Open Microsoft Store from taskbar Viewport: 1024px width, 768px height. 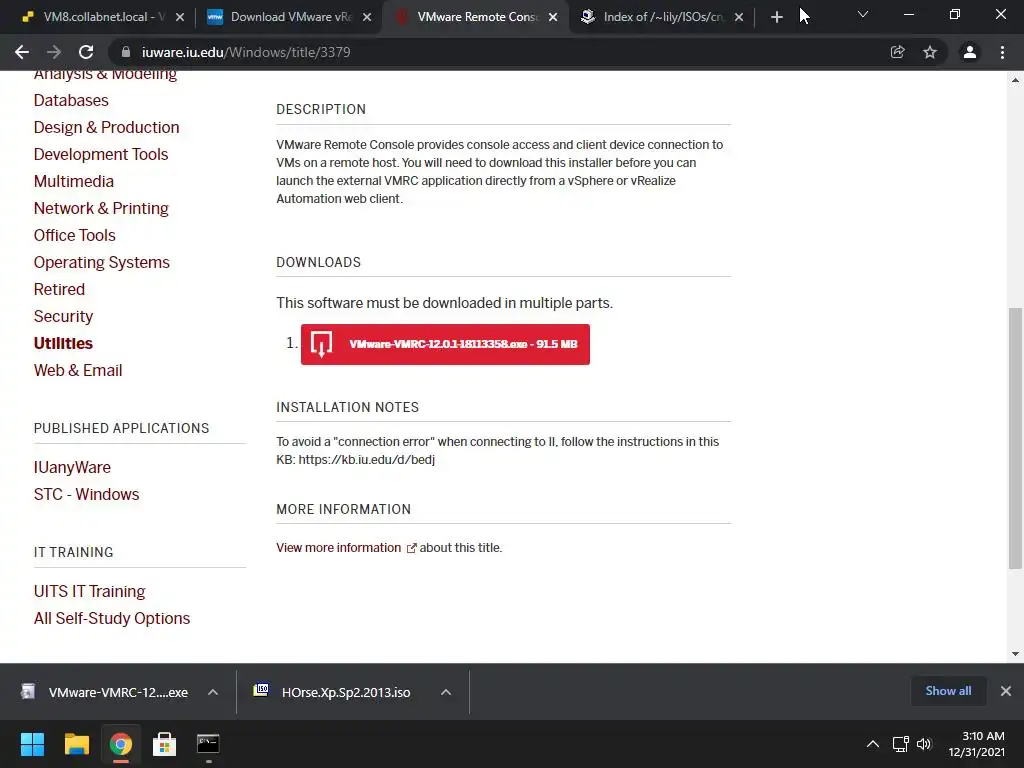click(164, 744)
